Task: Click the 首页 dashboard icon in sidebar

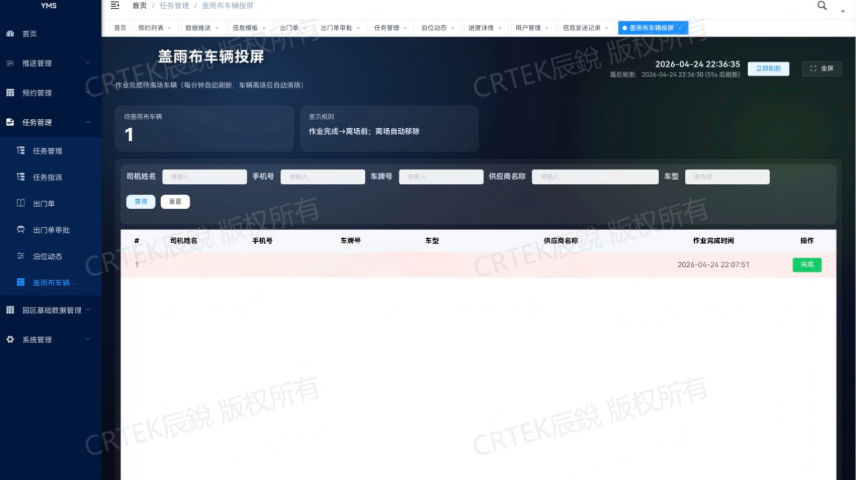Action: (10, 34)
